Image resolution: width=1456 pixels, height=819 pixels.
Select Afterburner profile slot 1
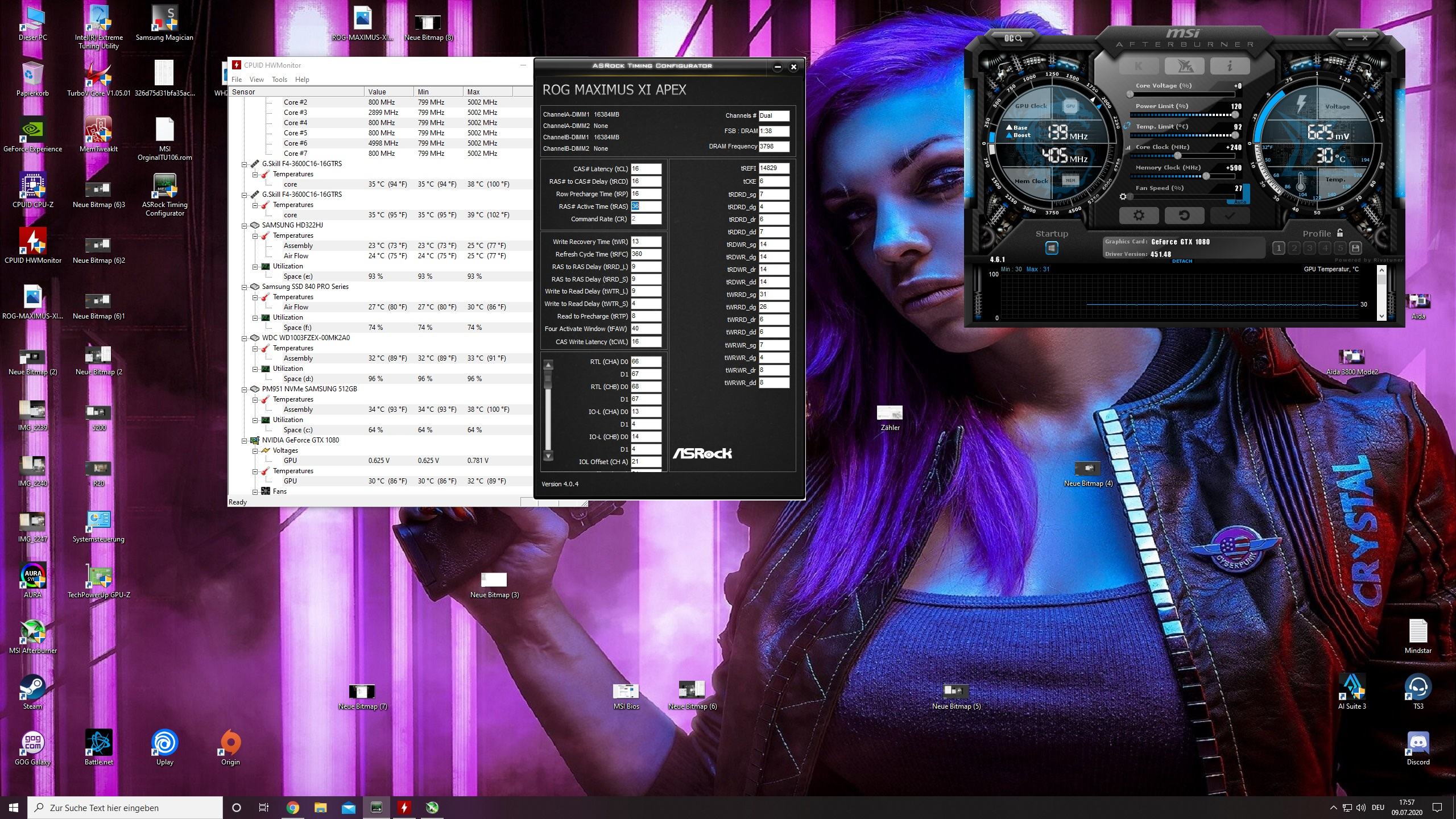(1279, 248)
